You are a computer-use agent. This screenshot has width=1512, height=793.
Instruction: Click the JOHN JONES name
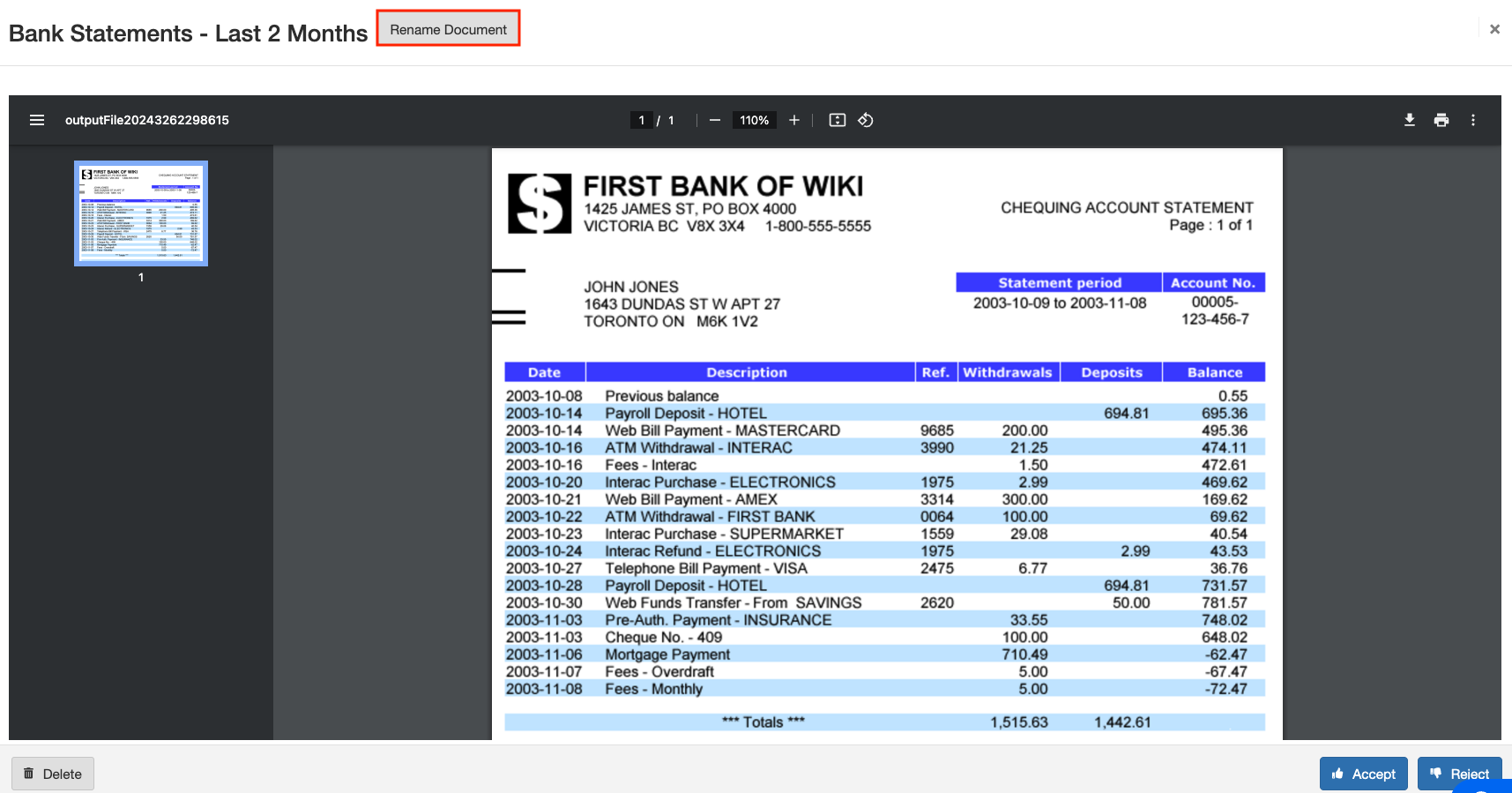(x=631, y=287)
